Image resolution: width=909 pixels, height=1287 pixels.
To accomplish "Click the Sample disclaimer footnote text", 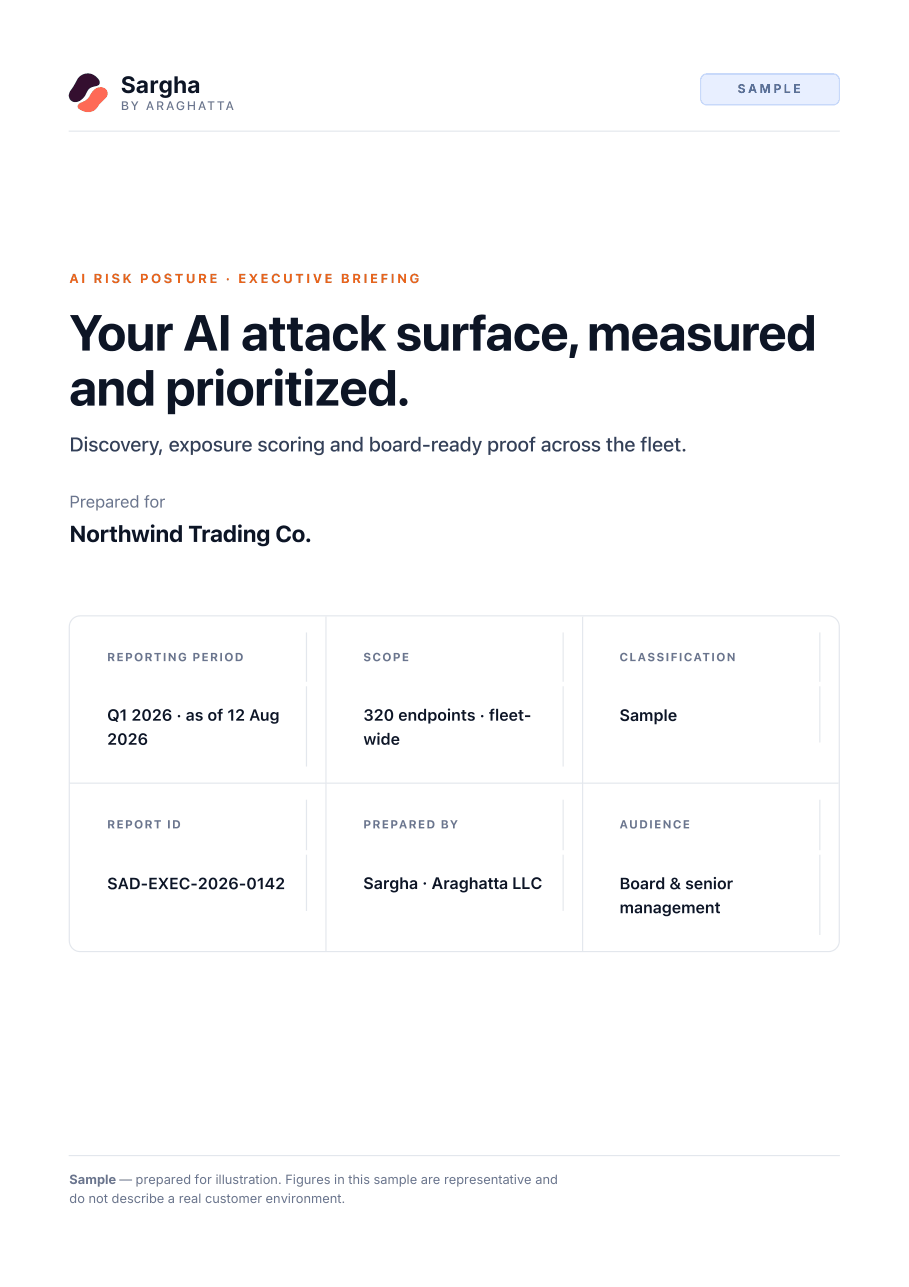I will [x=313, y=1189].
